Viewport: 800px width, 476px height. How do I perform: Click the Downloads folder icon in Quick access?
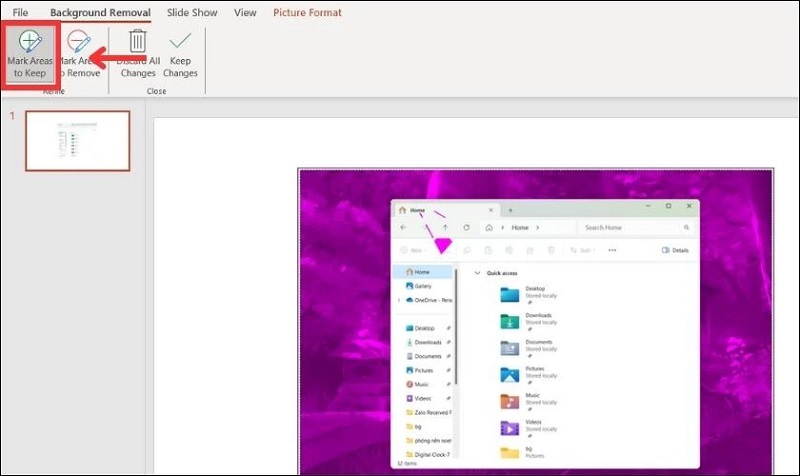pos(510,320)
